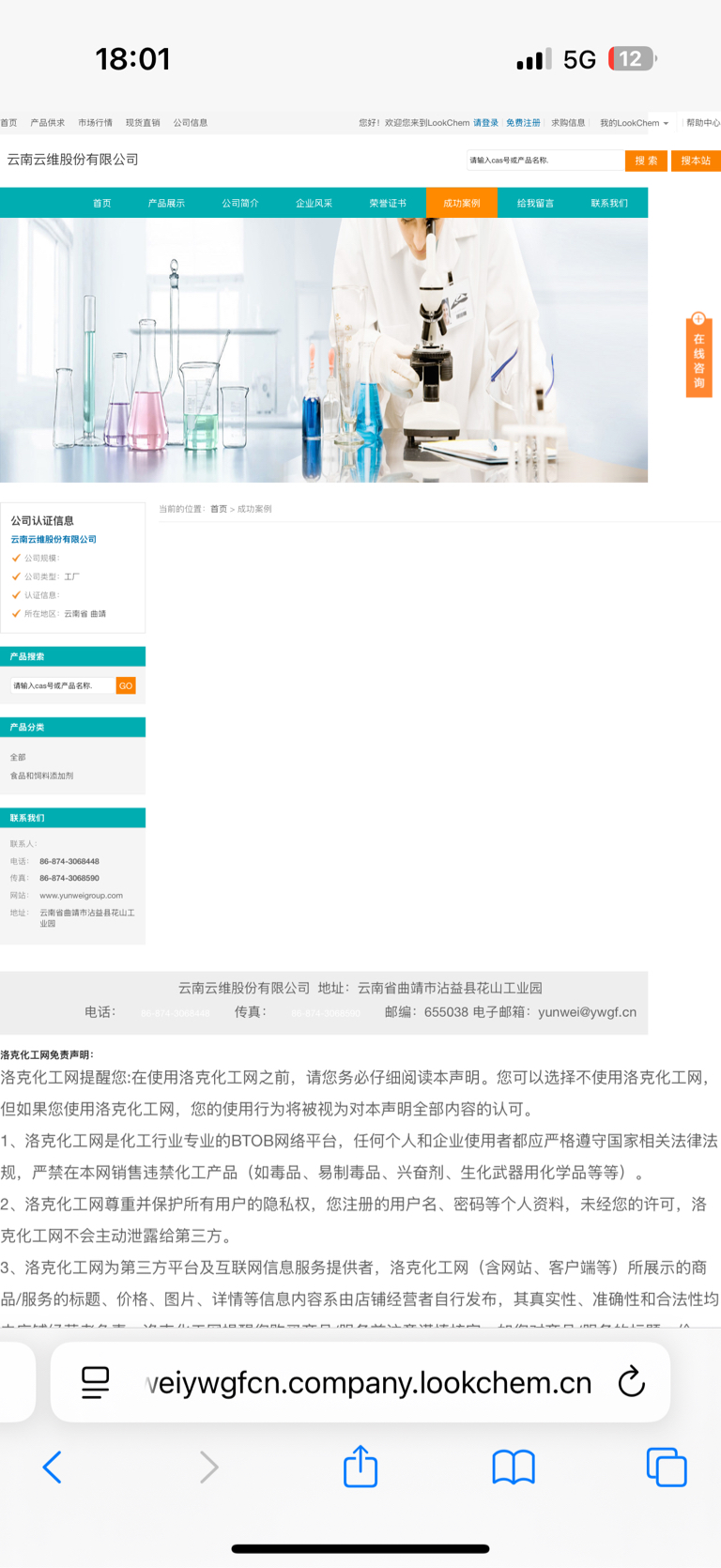Open the 联系我们 tab in navbar
The image size is (721, 1568).
(x=609, y=203)
